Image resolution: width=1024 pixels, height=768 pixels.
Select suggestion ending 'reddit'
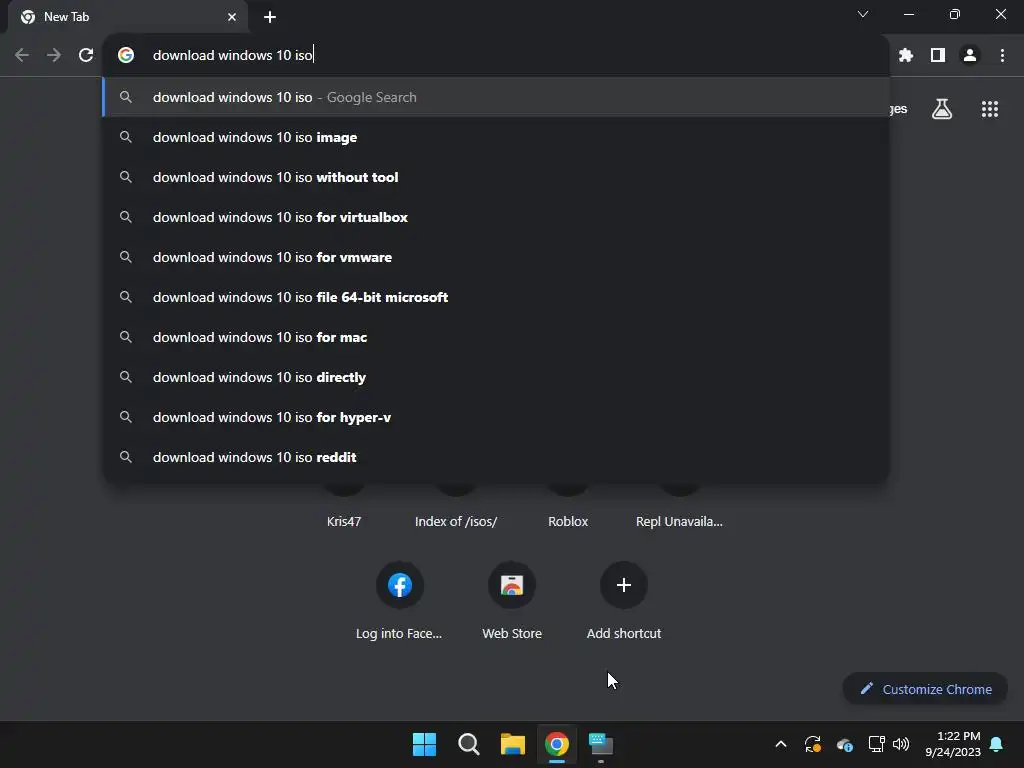[496, 457]
